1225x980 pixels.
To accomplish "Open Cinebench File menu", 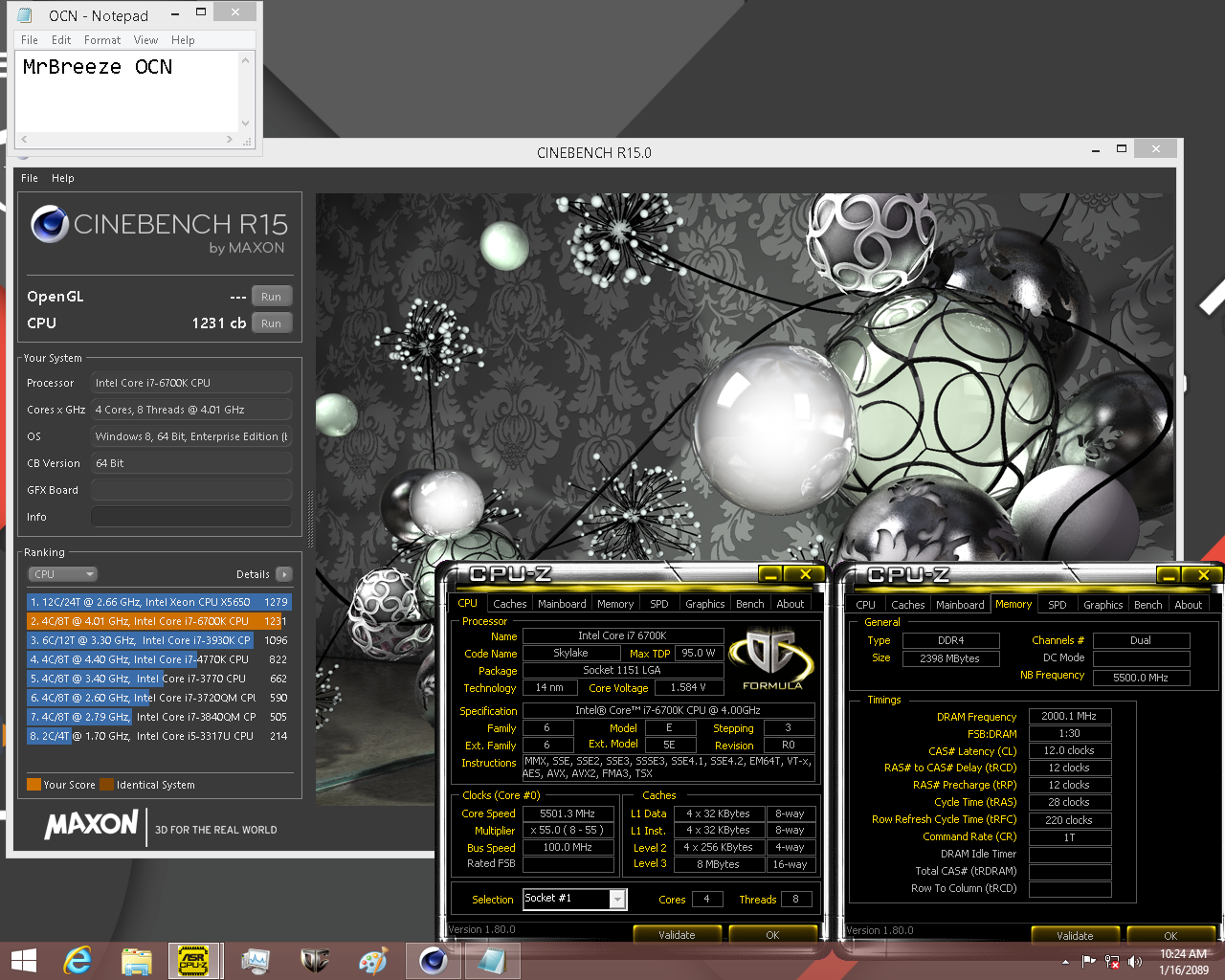I will (30, 178).
